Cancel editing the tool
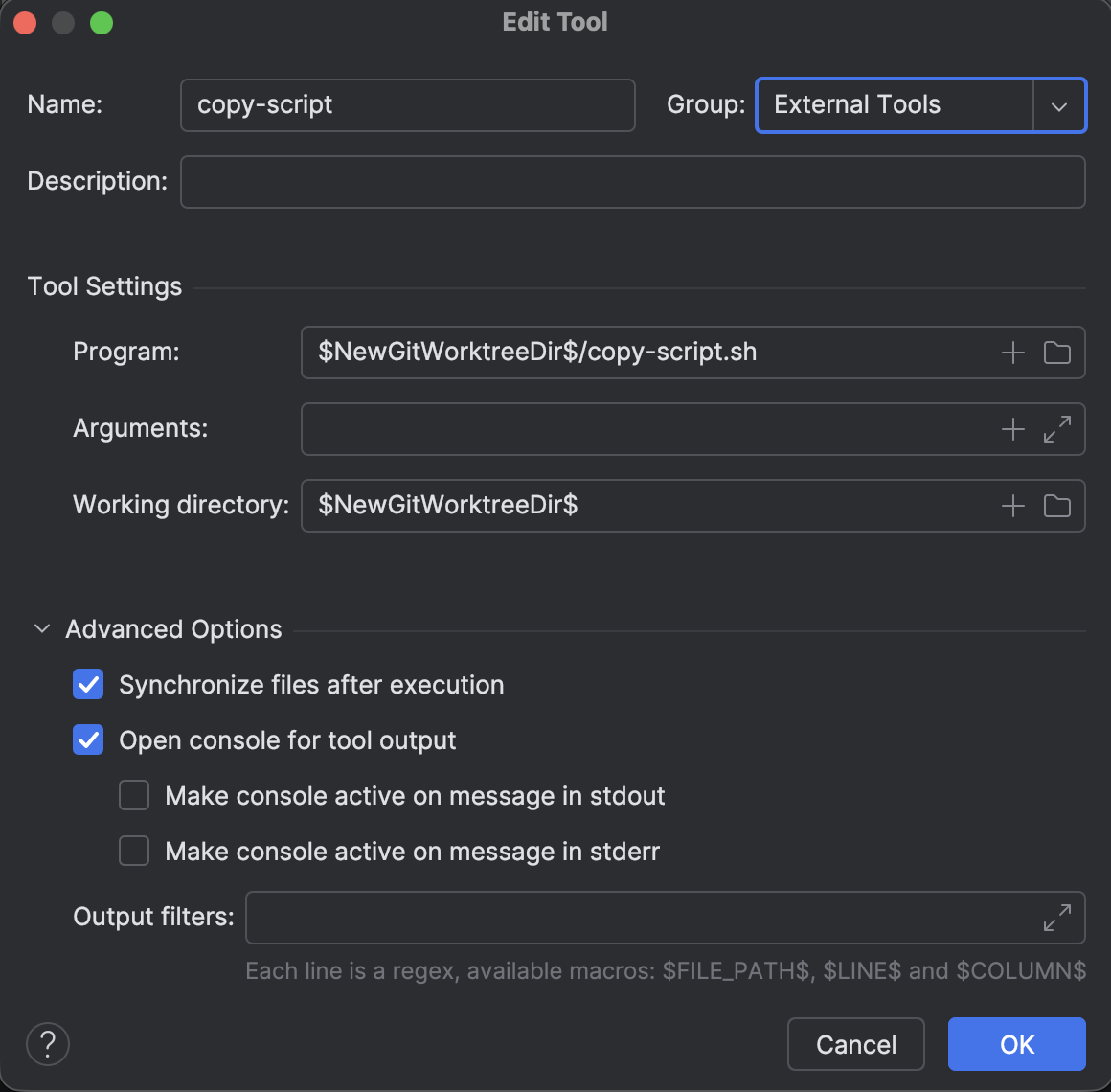This screenshot has height=1092, width=1111. (855, 1044)
